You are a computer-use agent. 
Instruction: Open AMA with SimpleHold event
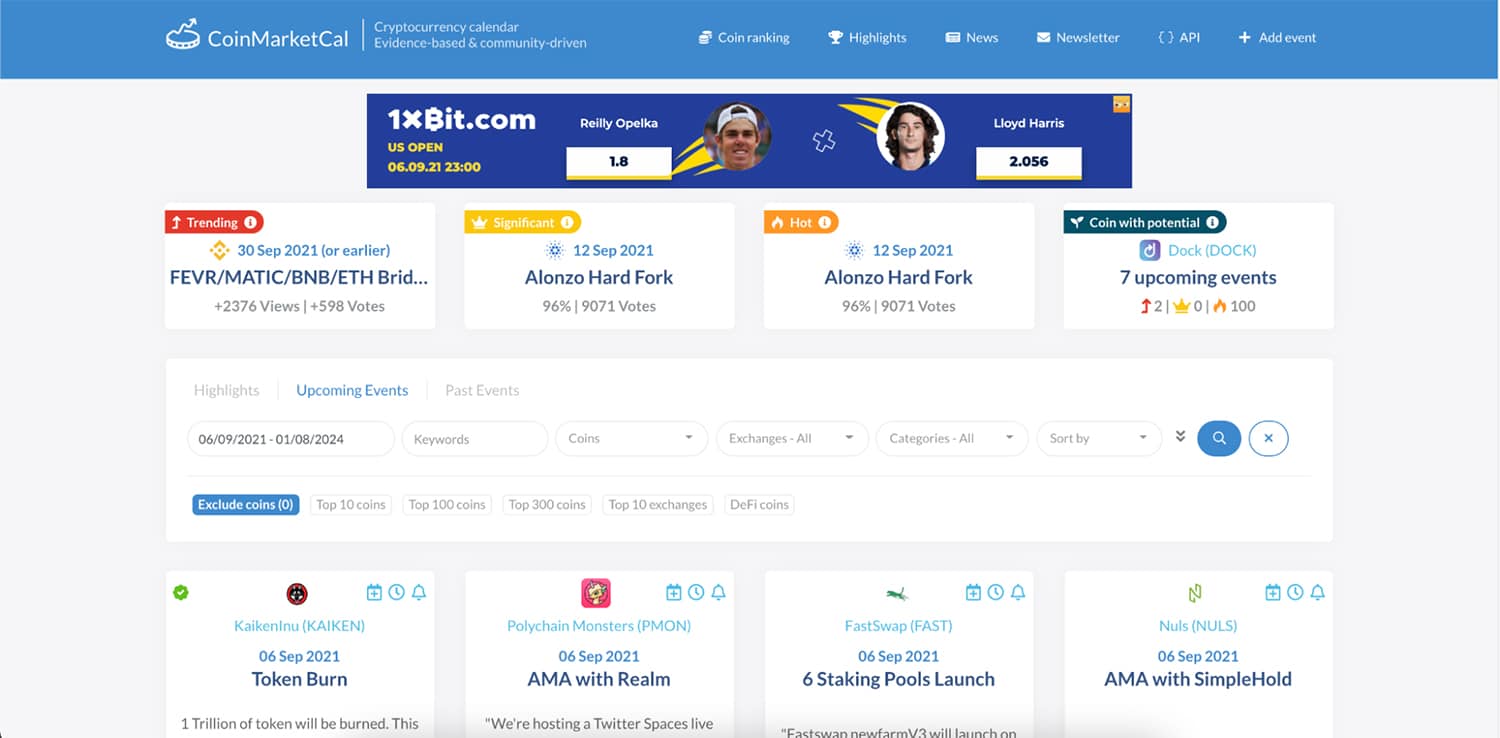pos(1198,679)
